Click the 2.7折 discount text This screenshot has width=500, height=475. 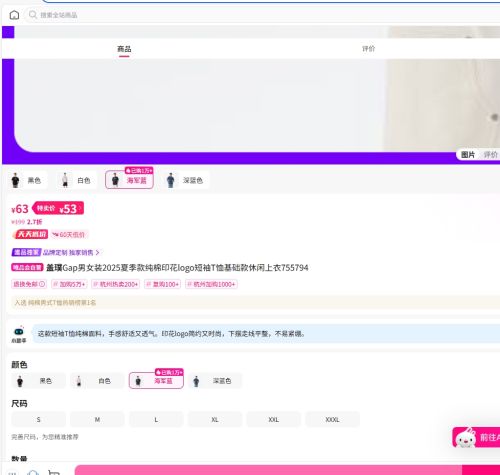[34, 222]
